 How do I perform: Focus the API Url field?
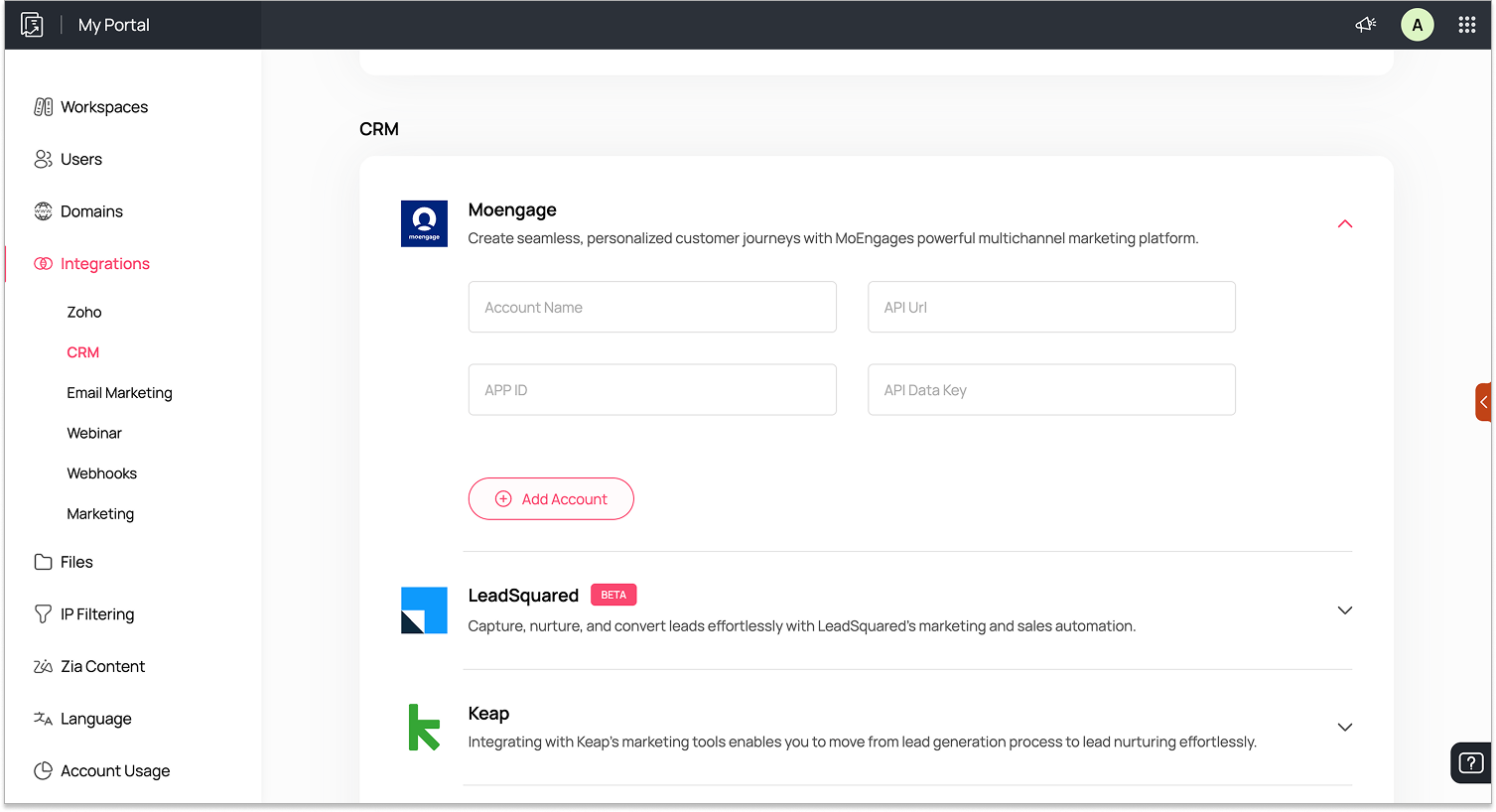tap(1051, 307)
